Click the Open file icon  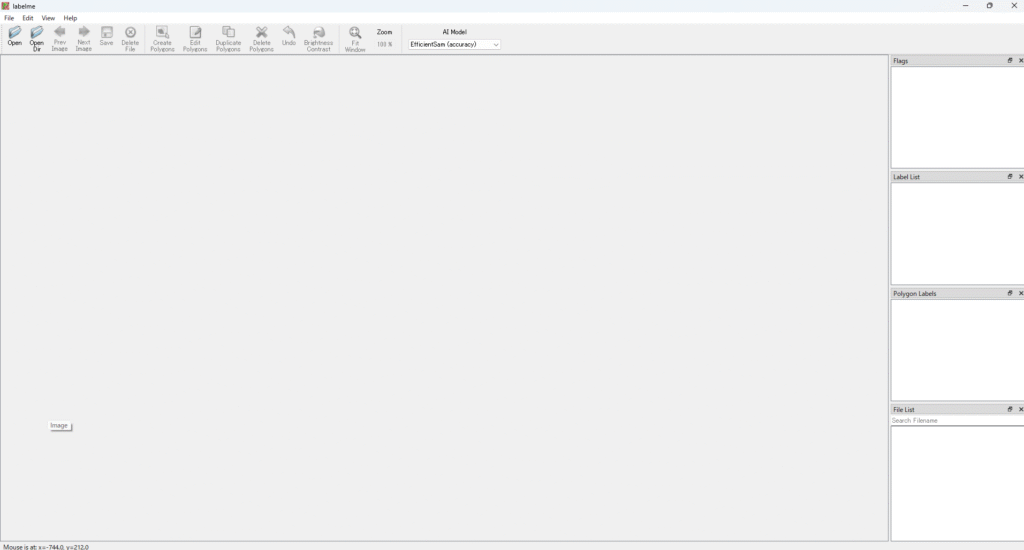(14, 33)
